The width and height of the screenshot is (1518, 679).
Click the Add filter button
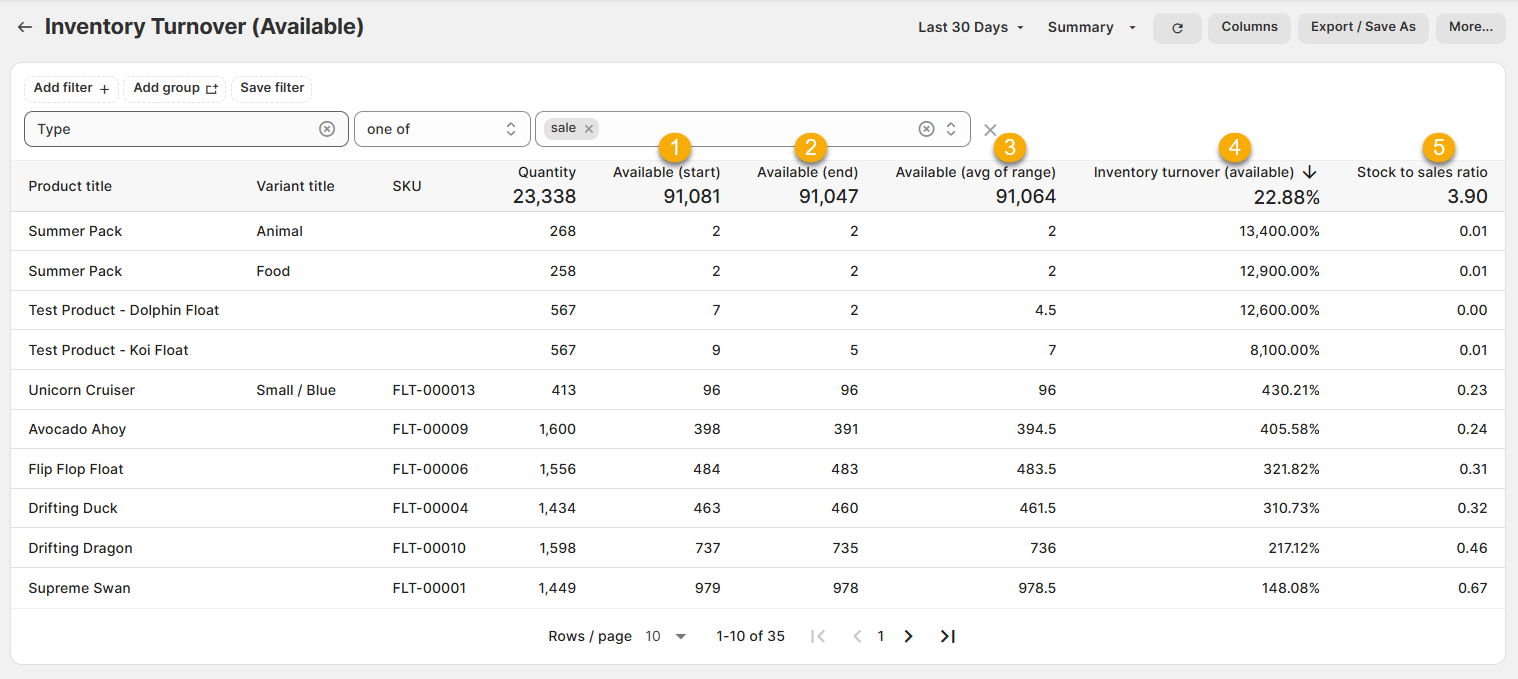click(x=71, y=88)
